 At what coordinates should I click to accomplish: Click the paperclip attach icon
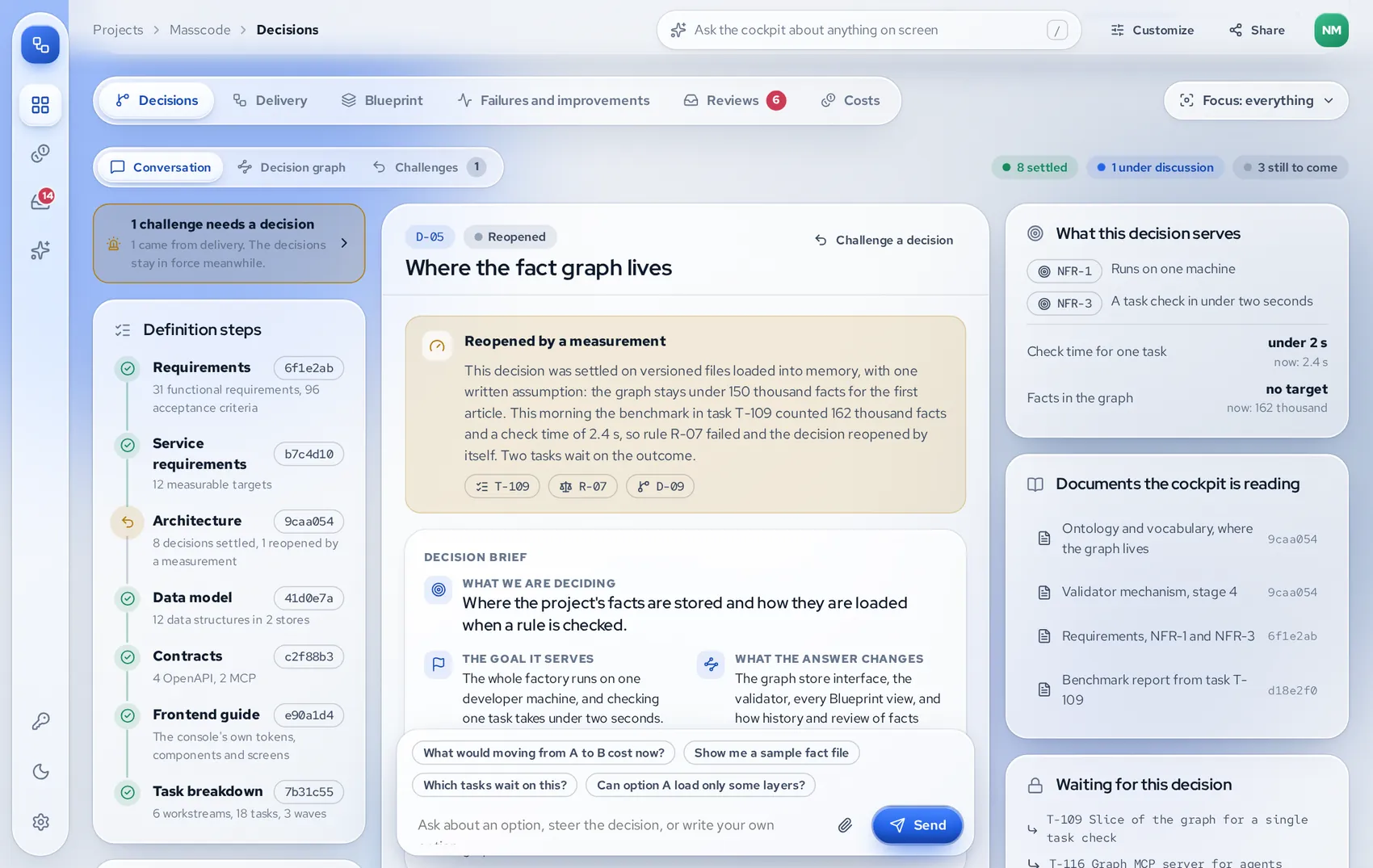coord(845,824)
